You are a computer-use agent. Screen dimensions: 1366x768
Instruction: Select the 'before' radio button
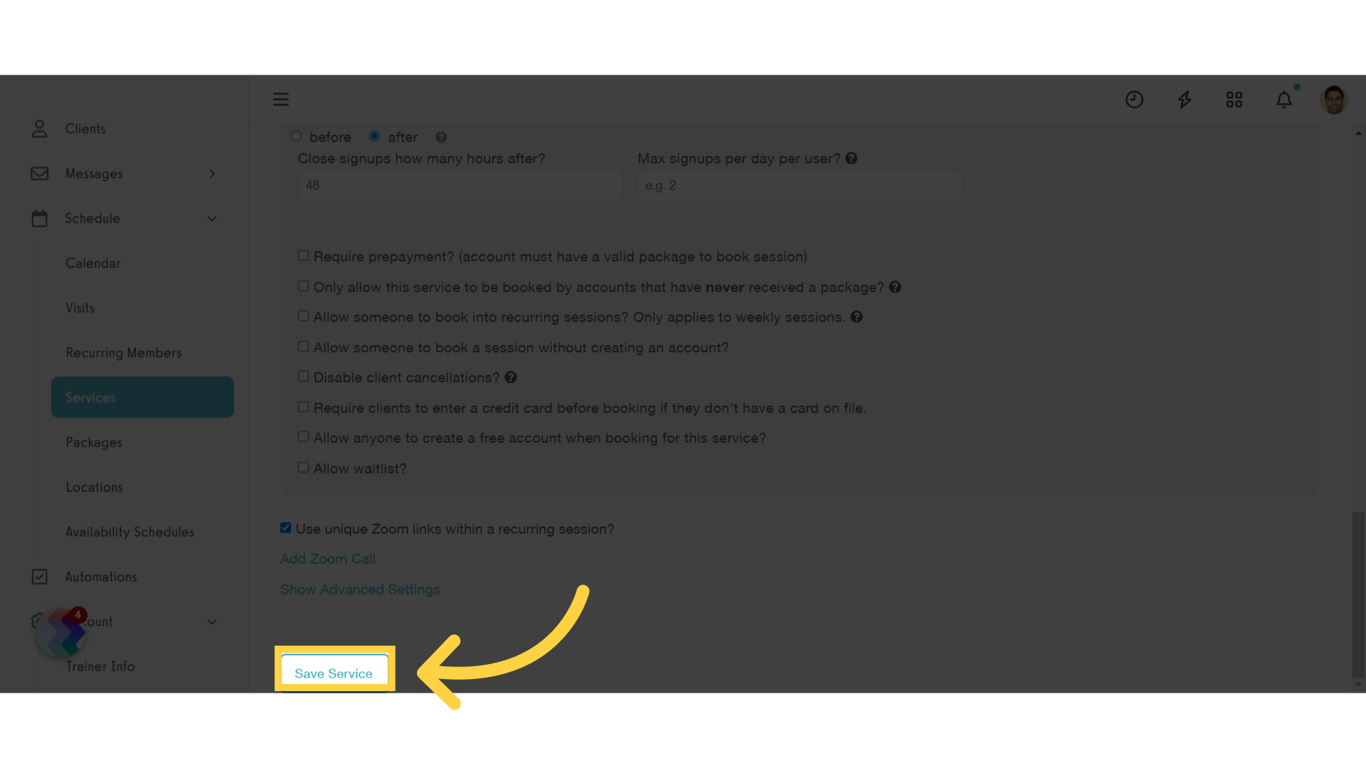[x=296, y=136]
